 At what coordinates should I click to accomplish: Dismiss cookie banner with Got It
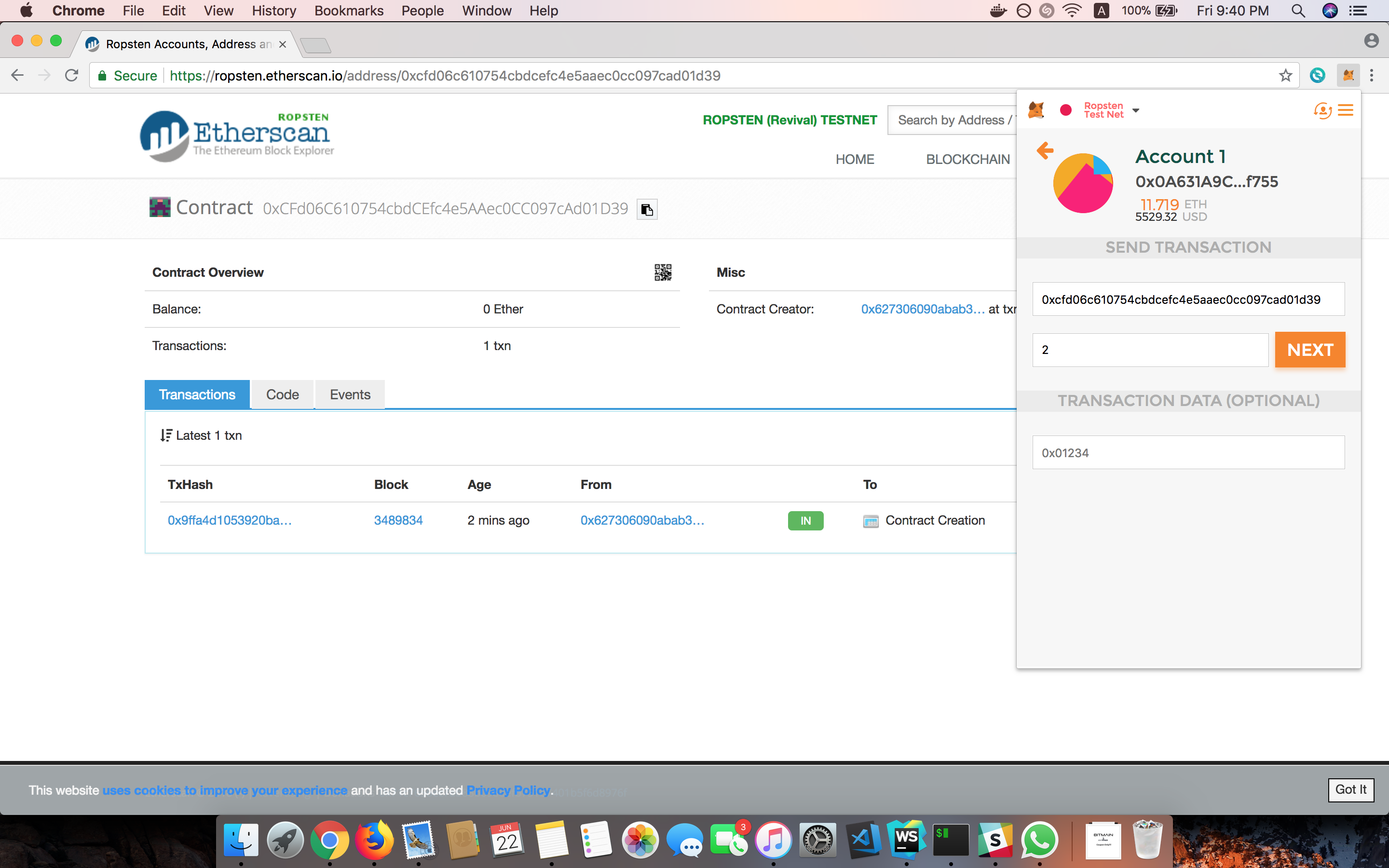click(x=1350, y=789)
